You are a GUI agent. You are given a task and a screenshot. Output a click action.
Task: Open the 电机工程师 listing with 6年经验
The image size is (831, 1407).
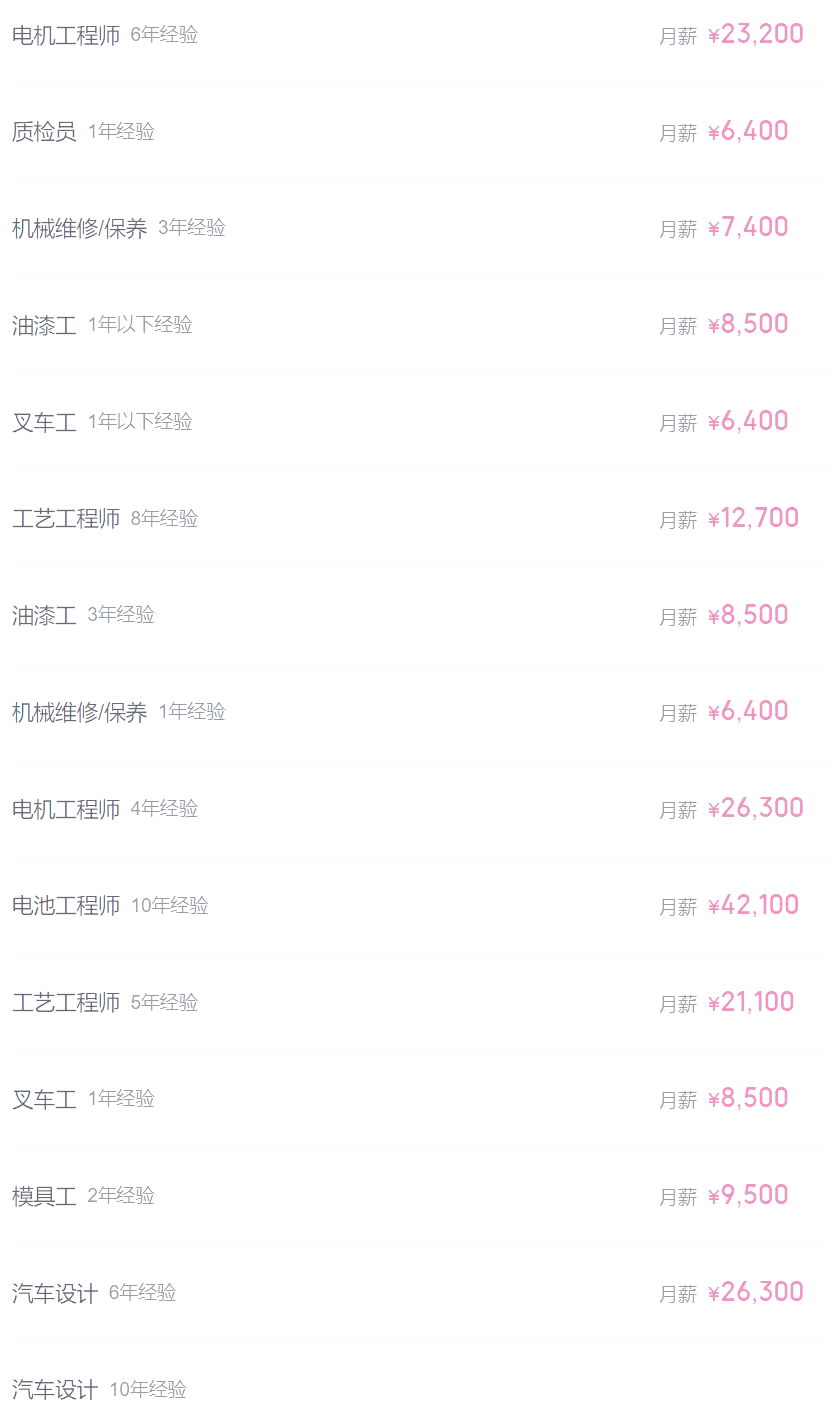point(66,36)
